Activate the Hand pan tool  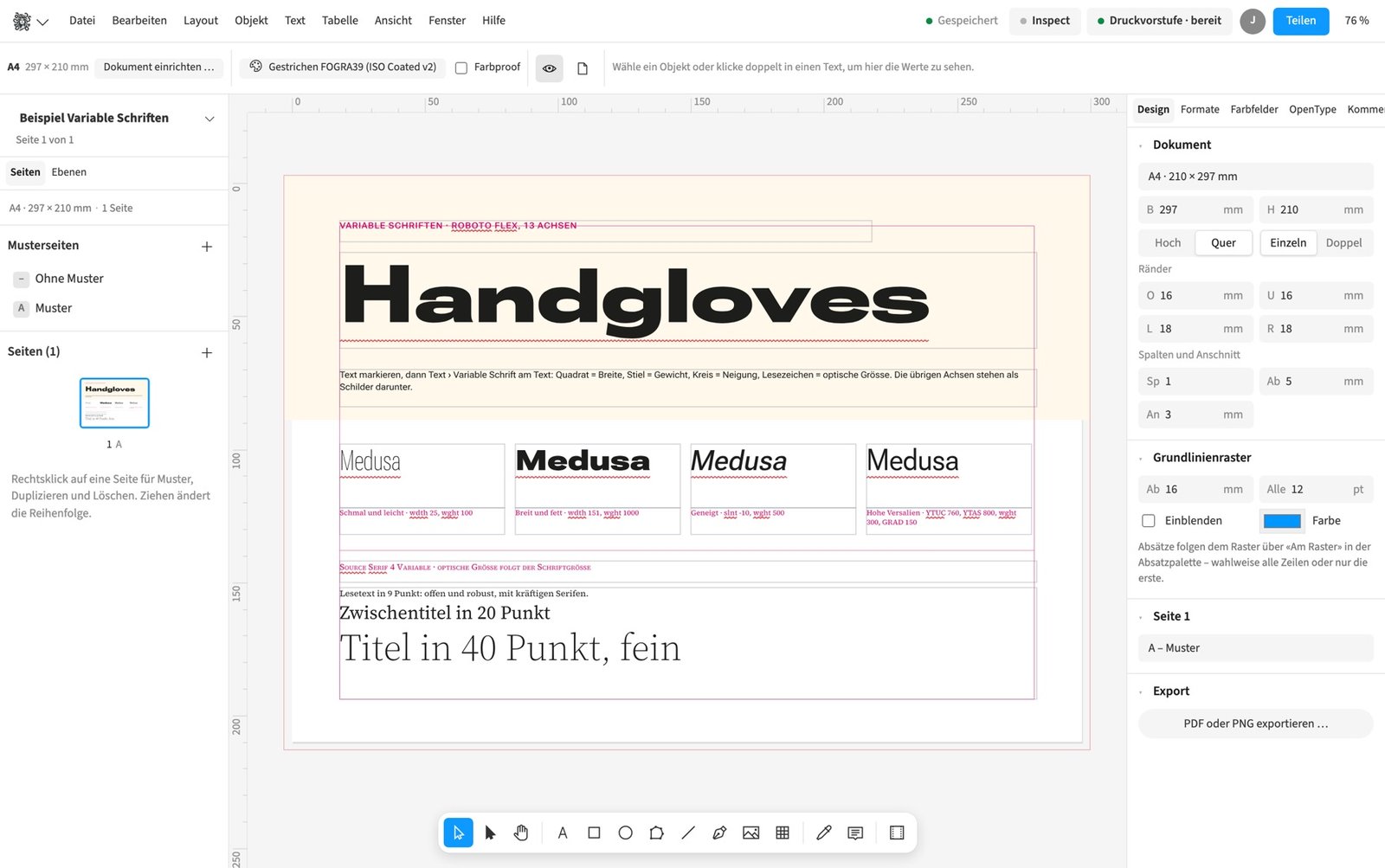521,833
